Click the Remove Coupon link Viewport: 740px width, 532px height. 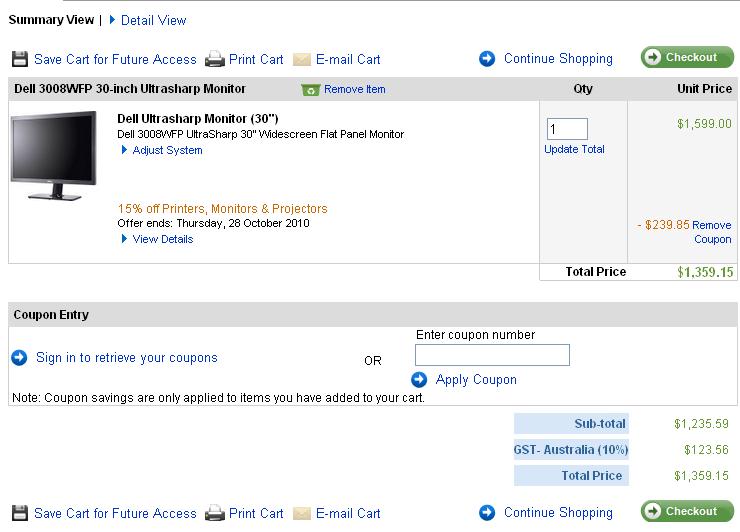click(x=712, y=232)
